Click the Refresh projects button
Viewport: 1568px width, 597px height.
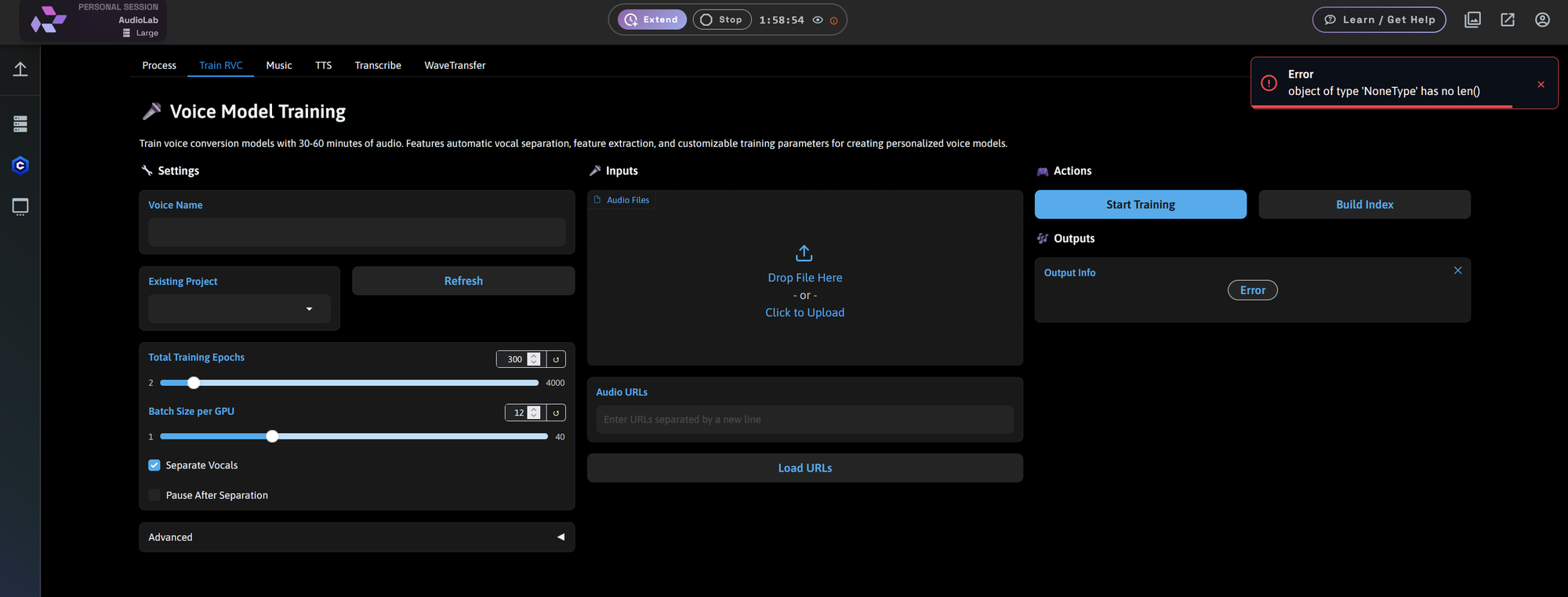pos(463,281)
